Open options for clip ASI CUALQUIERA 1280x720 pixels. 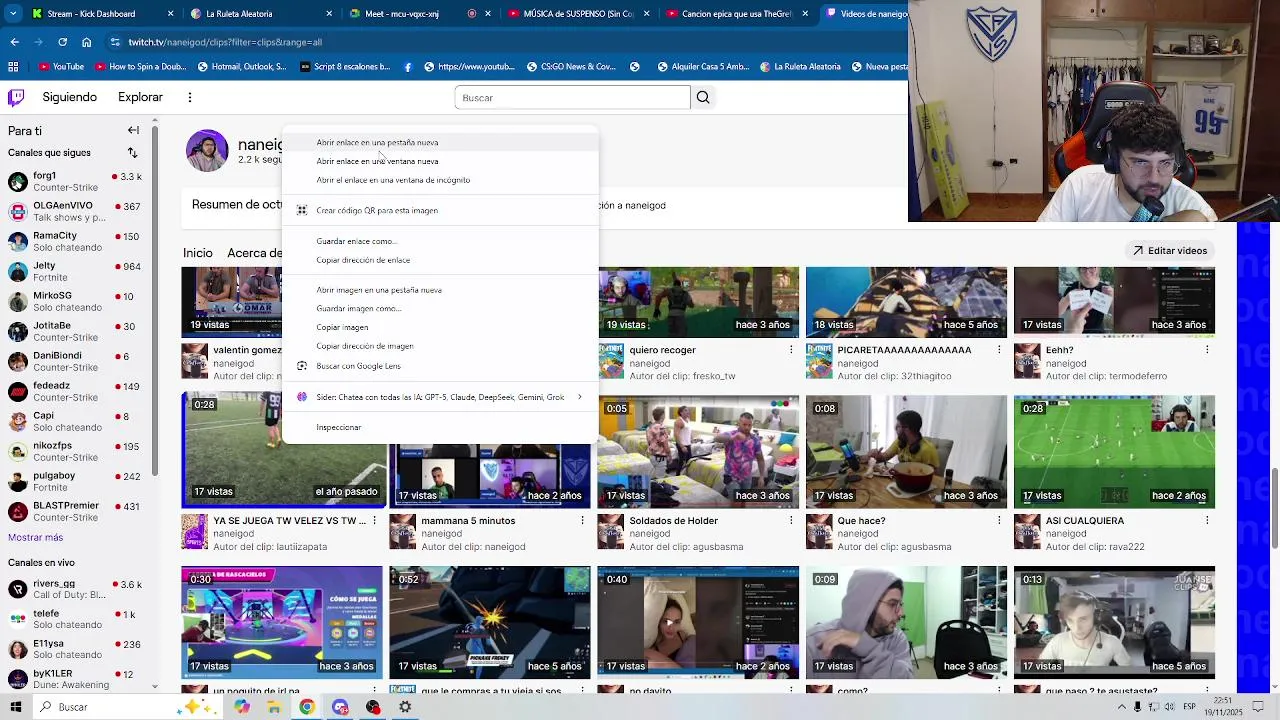click(x=1207, y=520)
